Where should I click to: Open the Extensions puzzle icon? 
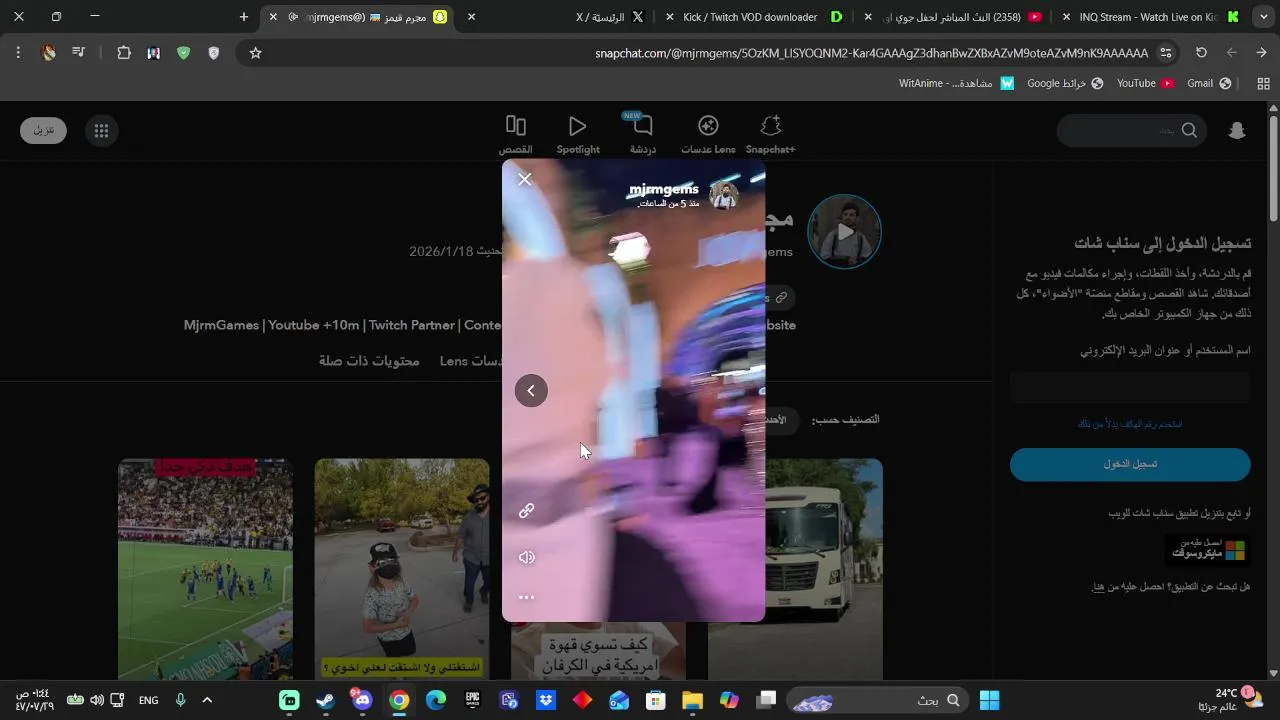[124, 53]
